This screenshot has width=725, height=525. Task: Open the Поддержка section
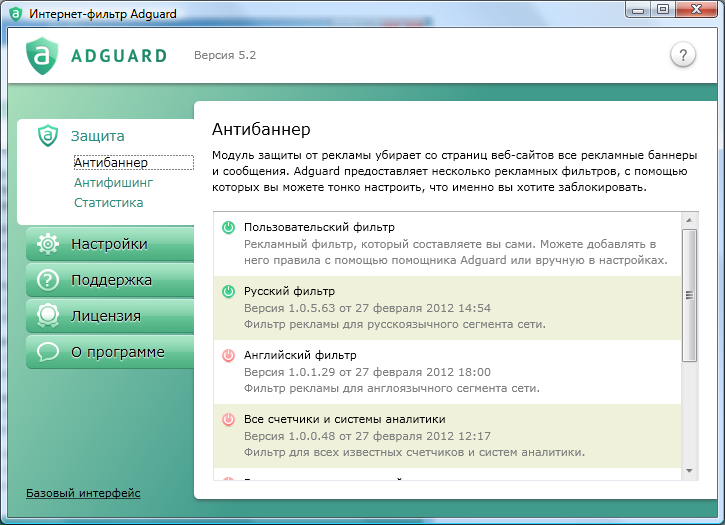(x=110, y=280)
